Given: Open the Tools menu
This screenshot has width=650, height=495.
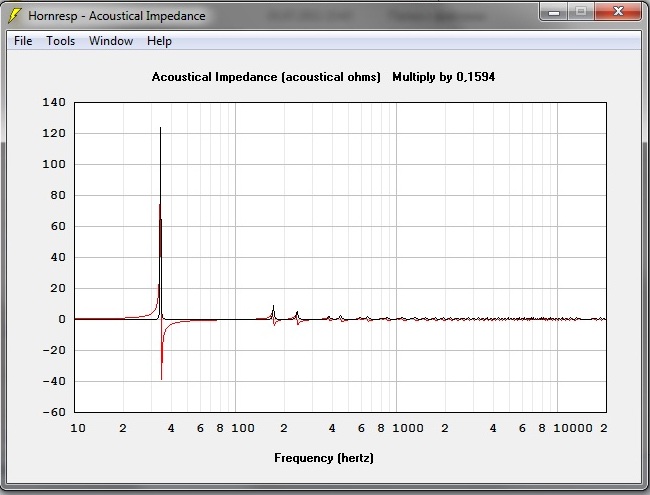Looking at the screenshot, I should pos(61,41).
